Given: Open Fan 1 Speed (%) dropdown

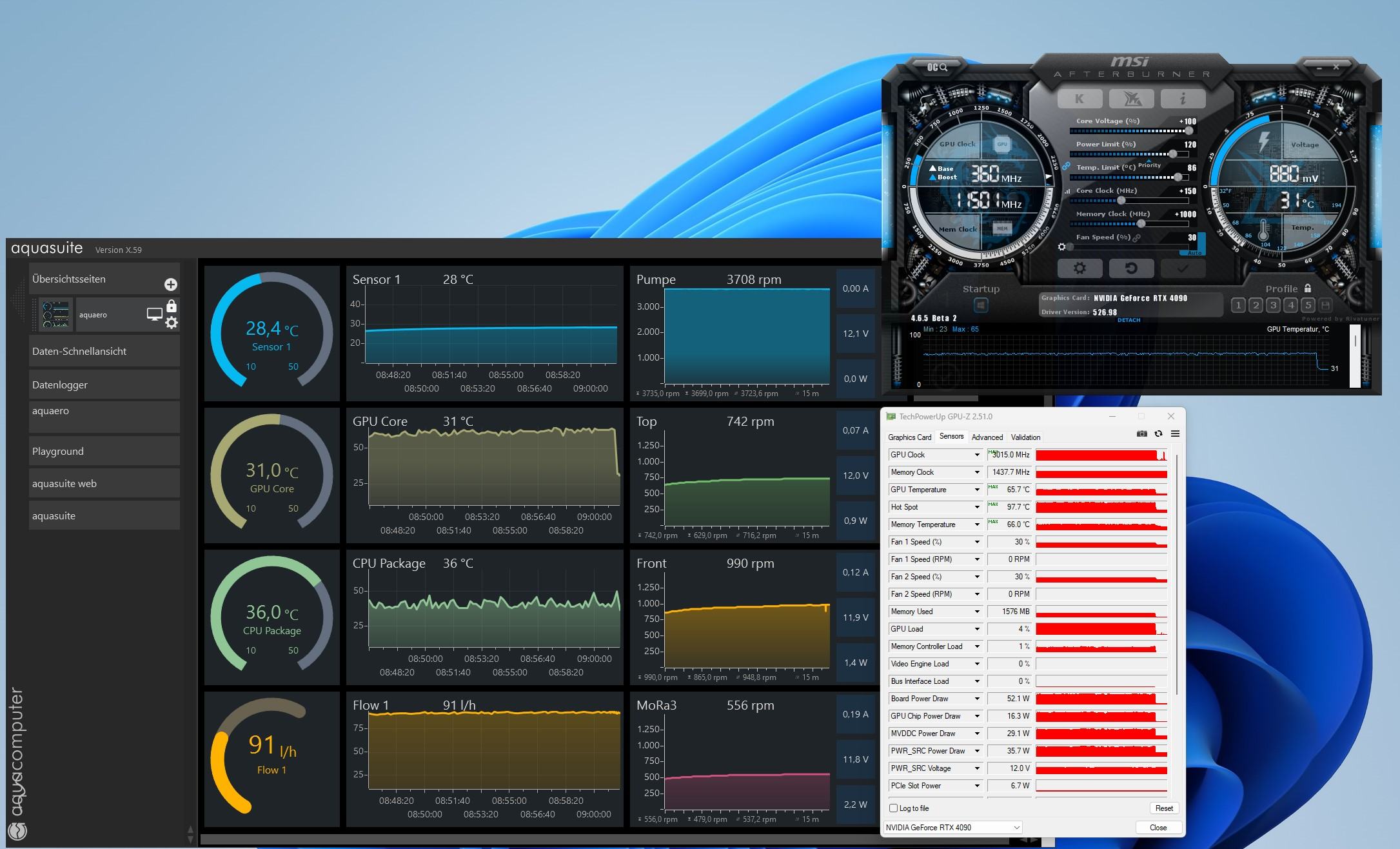Looking at the screenshot, I should [x=977, y=542].
